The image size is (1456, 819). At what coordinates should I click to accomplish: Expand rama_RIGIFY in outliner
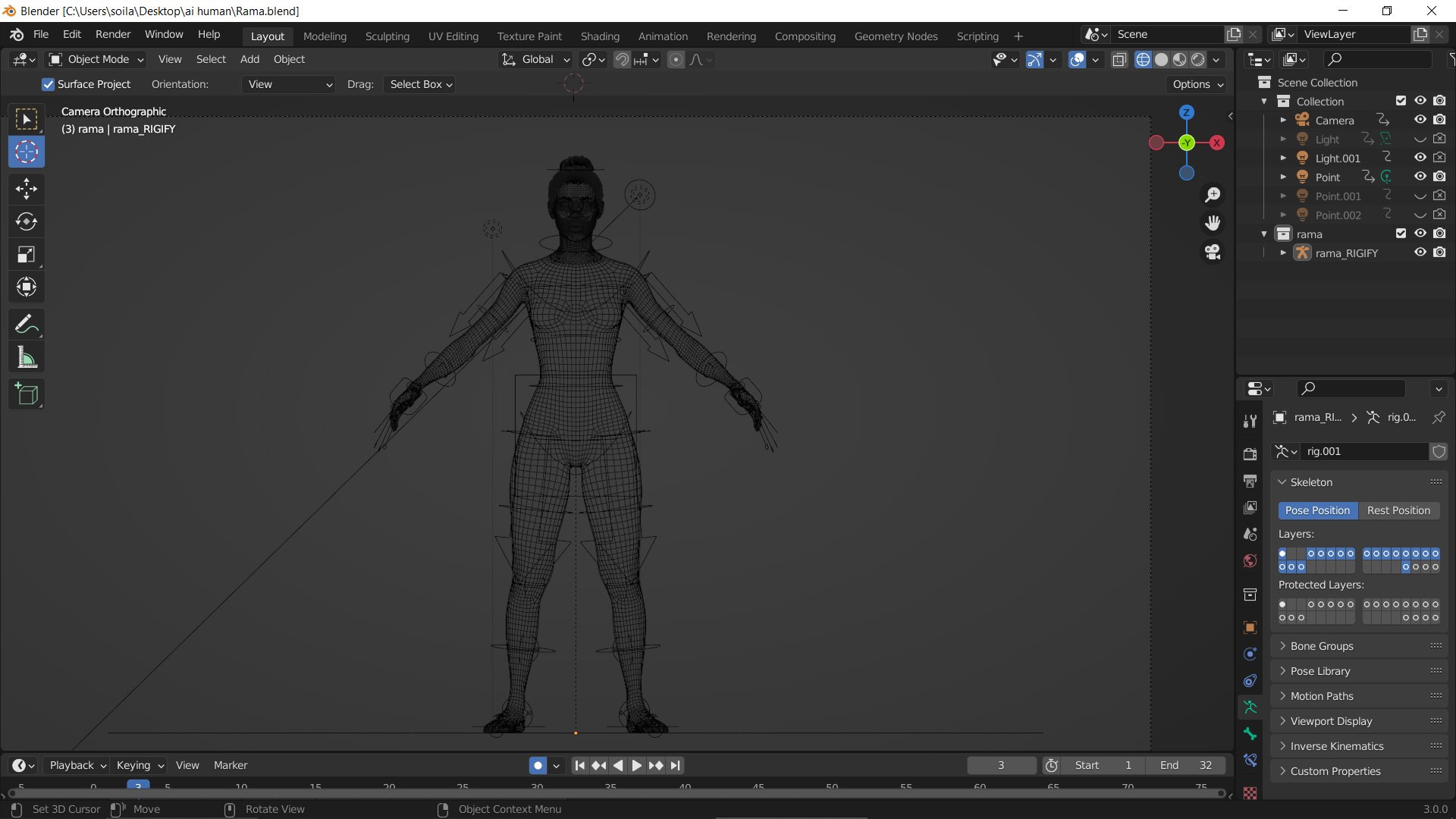(1283, 253)
